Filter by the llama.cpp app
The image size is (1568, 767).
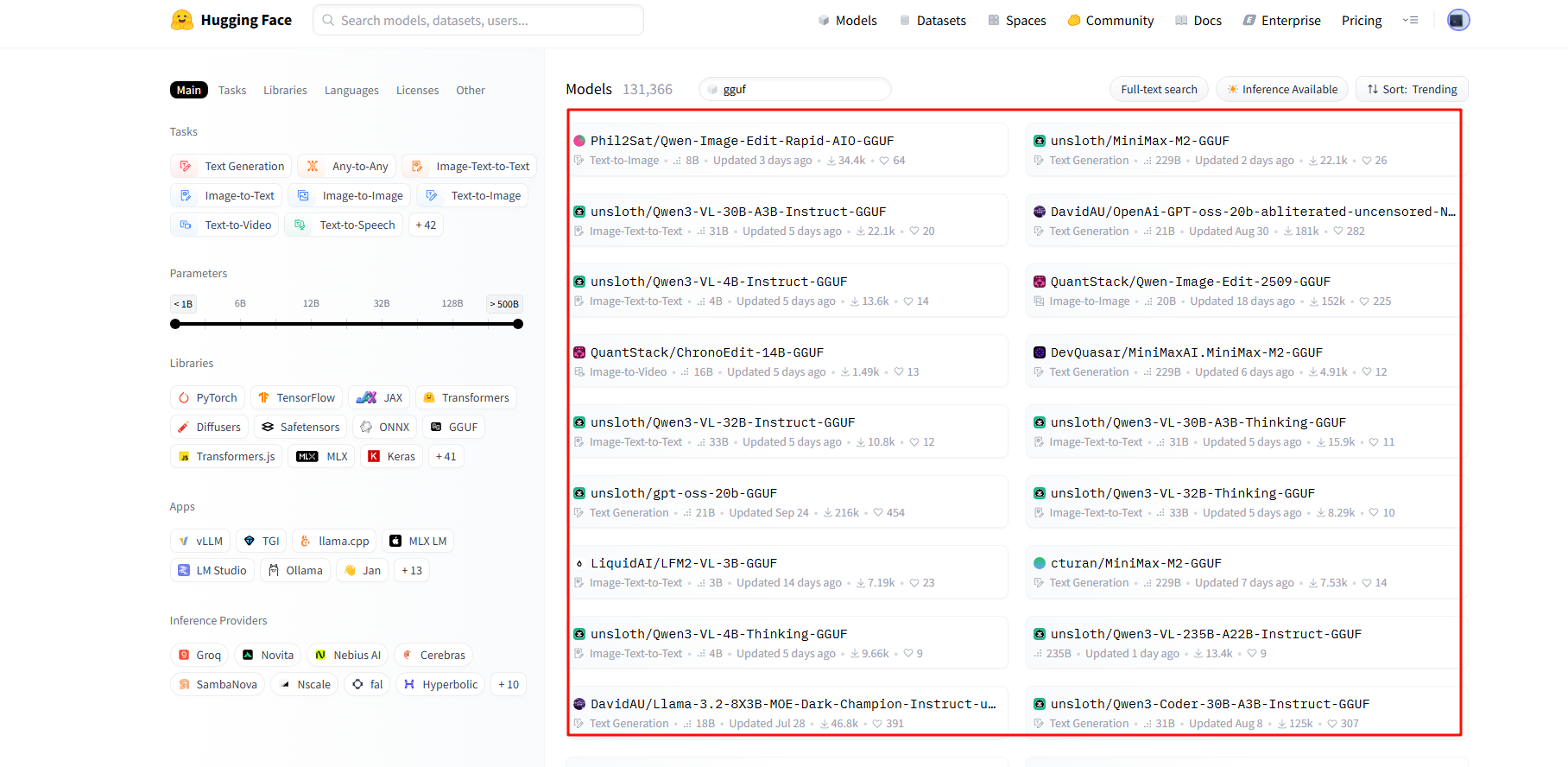pyautogui.click(x=334, y=542)
